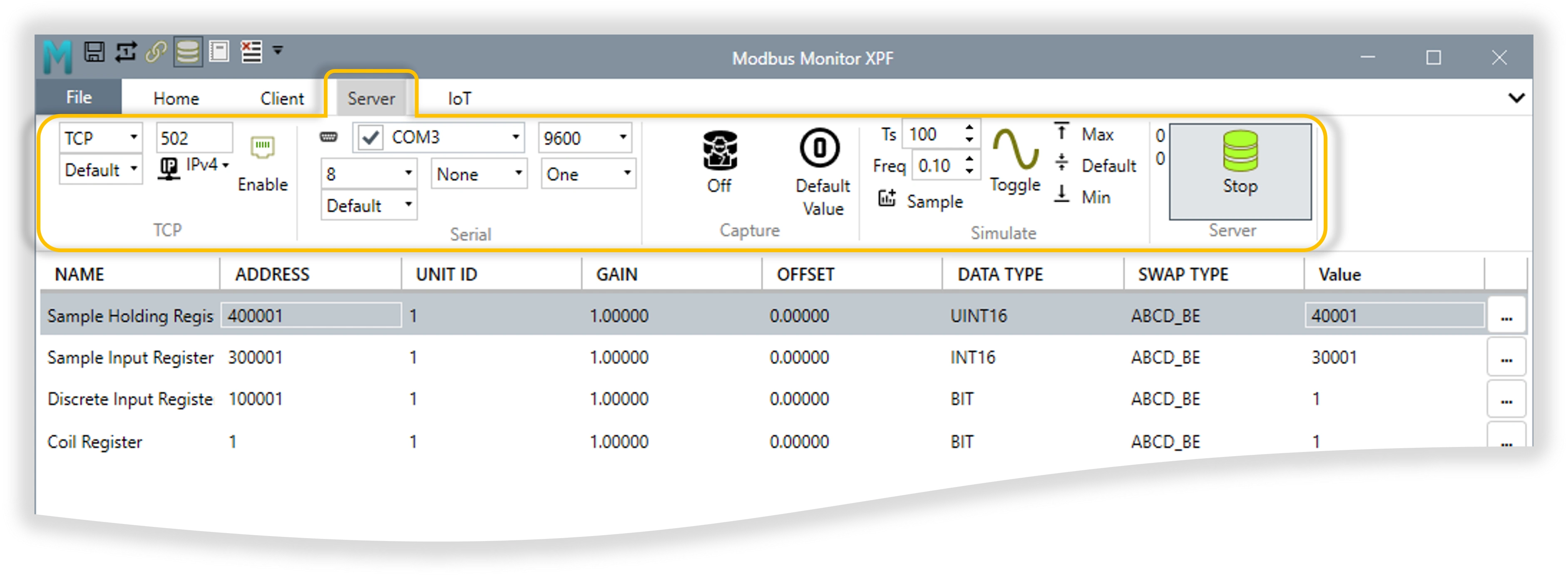
Task: Open the IPv4 network dropdown
Action: (x=194, y=167)
